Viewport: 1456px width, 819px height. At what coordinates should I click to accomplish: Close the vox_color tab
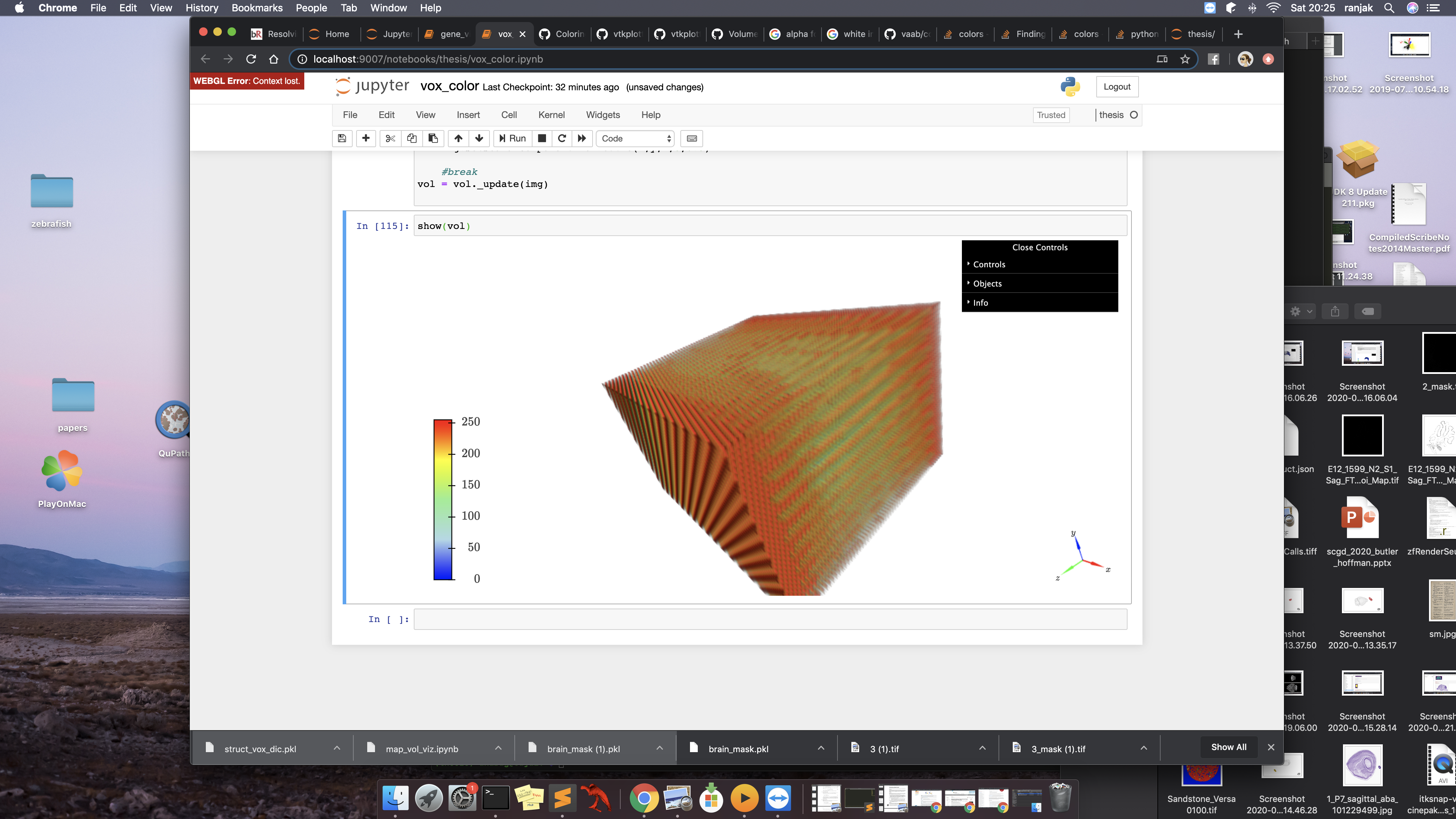(522, 34)
